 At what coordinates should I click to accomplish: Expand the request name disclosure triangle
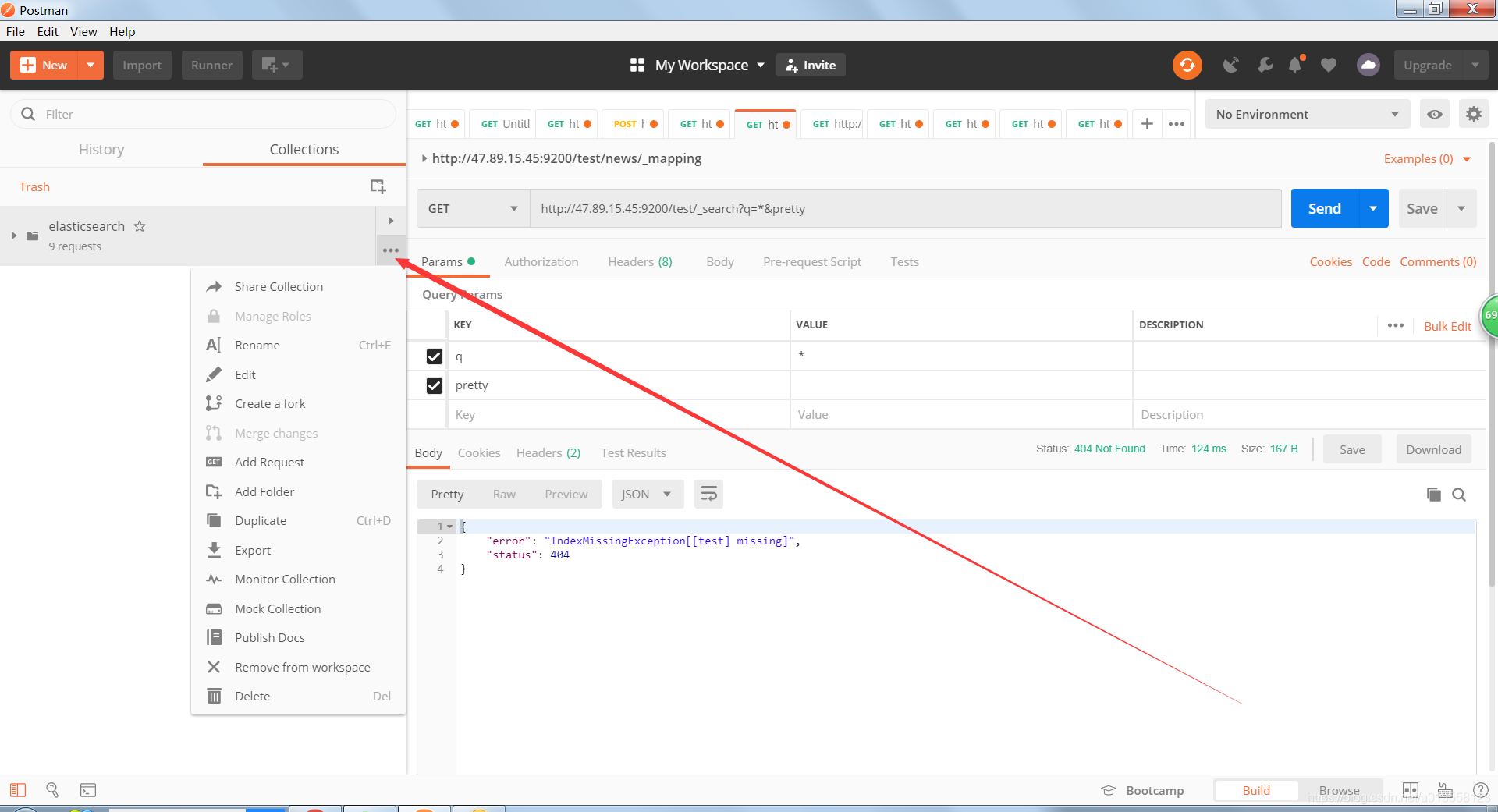[424, 158]
